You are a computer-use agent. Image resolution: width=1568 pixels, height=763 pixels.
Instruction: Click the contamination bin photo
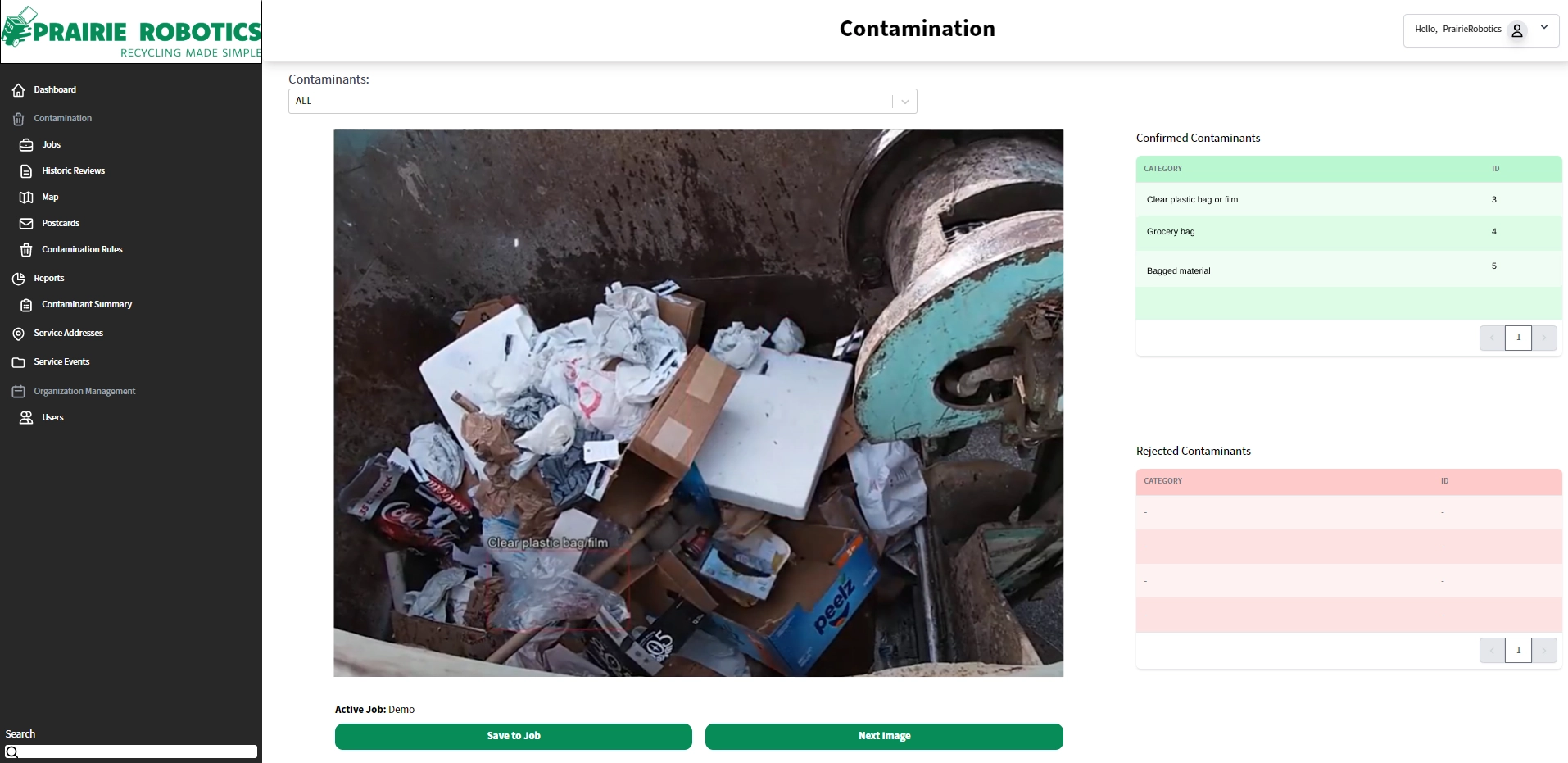click(698, 402)
